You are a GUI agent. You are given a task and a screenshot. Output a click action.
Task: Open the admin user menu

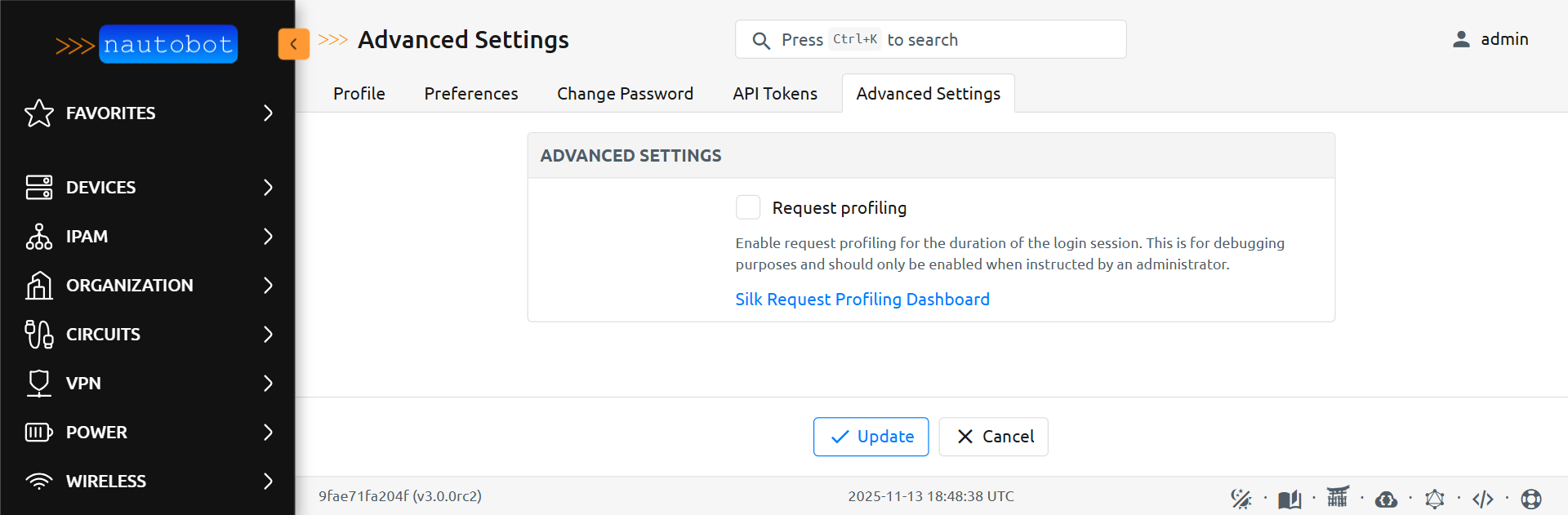coord(1490,39)
